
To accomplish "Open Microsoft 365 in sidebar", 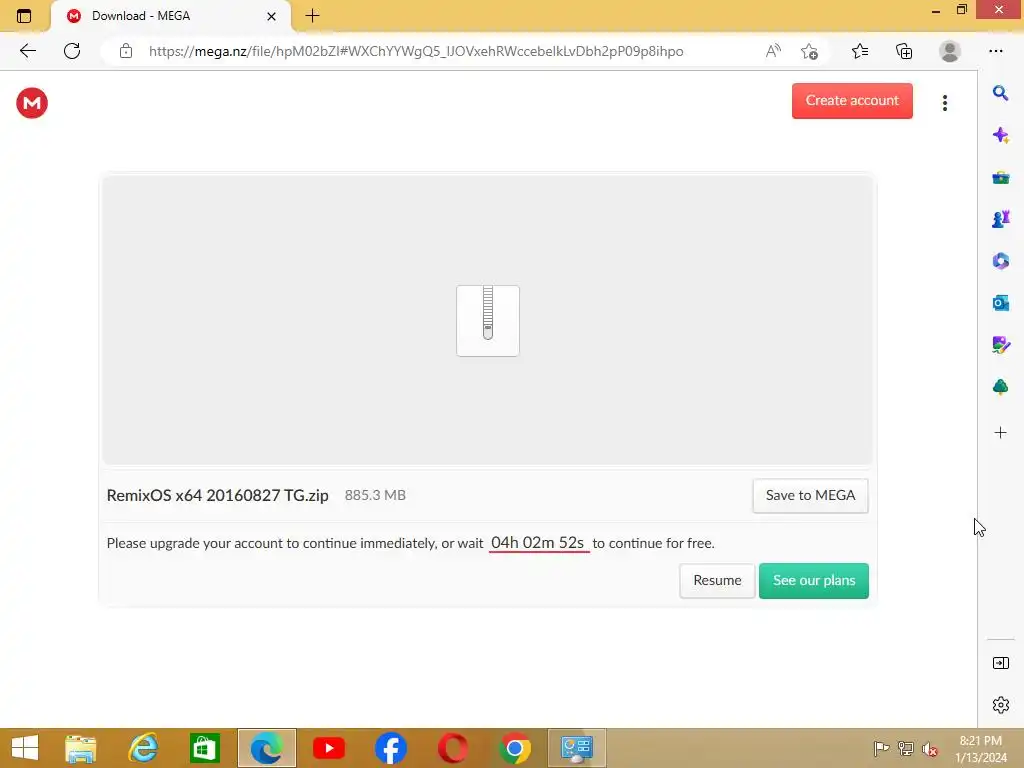I will [x=1000, y=261].
